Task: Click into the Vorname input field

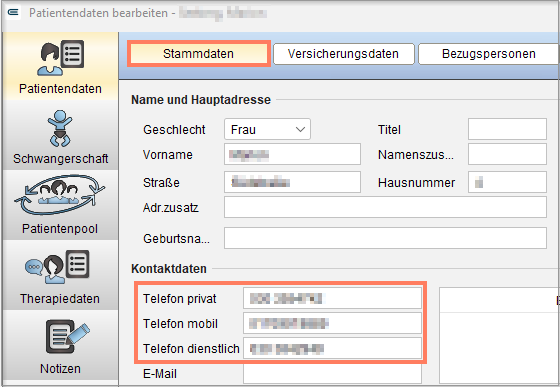Action: pos(292,154)
